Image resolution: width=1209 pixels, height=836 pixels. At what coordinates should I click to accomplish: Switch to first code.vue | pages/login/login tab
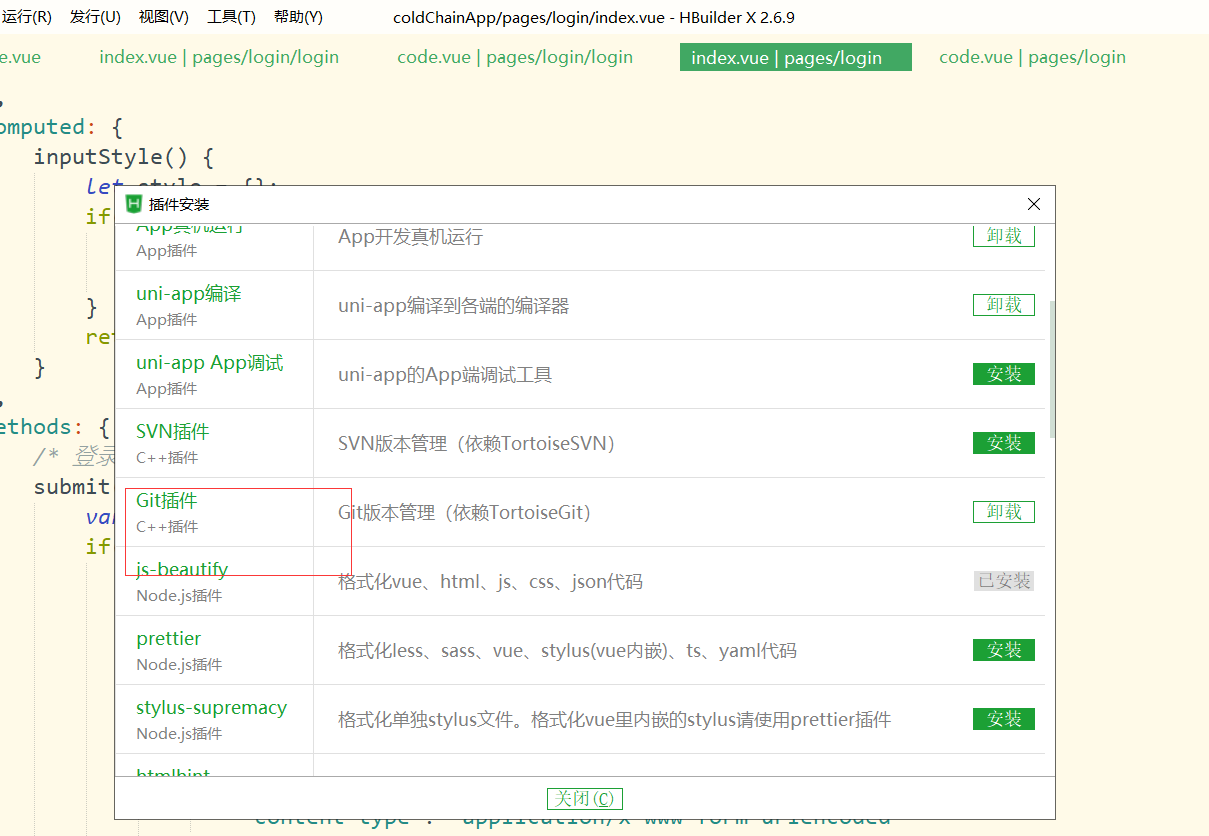515,57
